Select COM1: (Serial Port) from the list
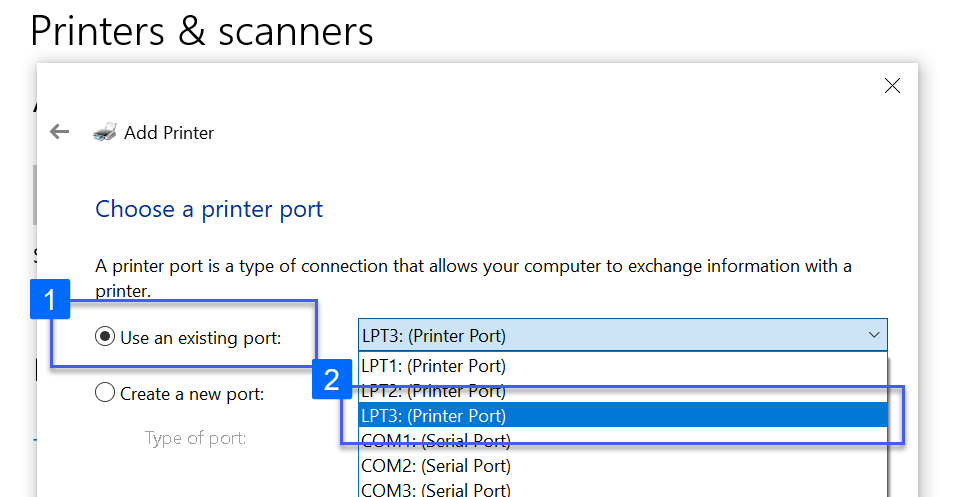 [x=436, y=440]
